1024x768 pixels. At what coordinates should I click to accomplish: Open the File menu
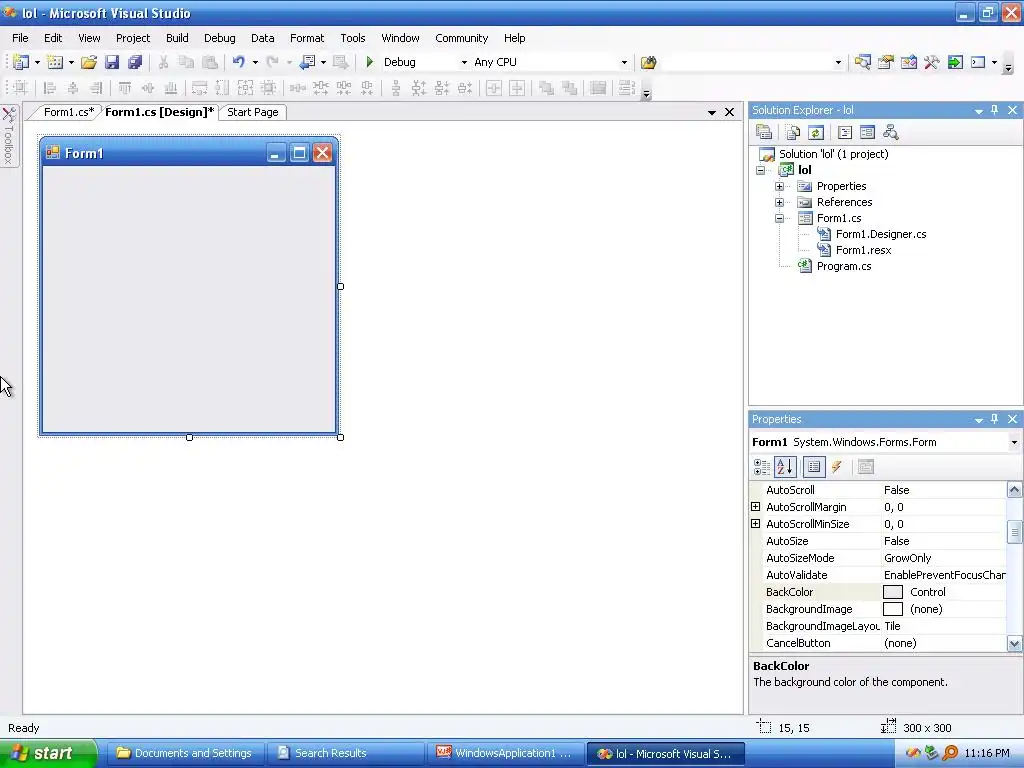(x=20, y=38)
